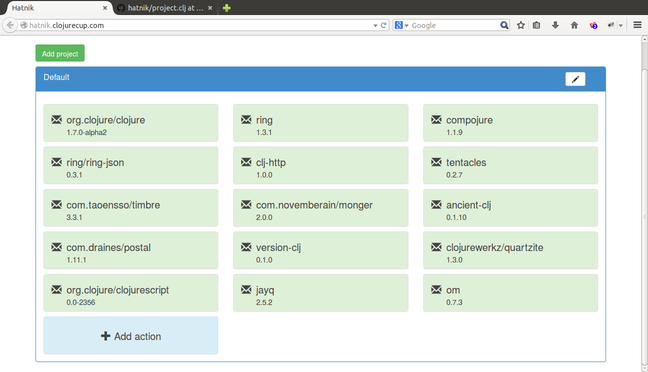Close the Hatnik tab
The image size is (648, 372).
pos(105,8)
